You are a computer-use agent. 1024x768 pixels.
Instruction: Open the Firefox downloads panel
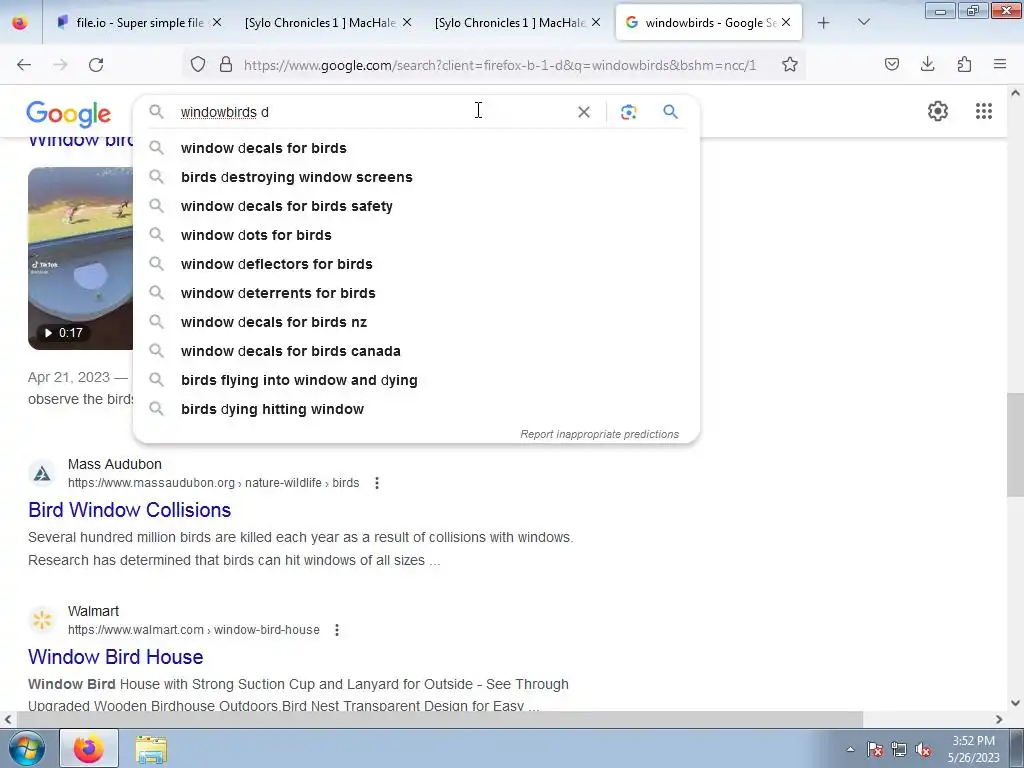tap(927, 64)
